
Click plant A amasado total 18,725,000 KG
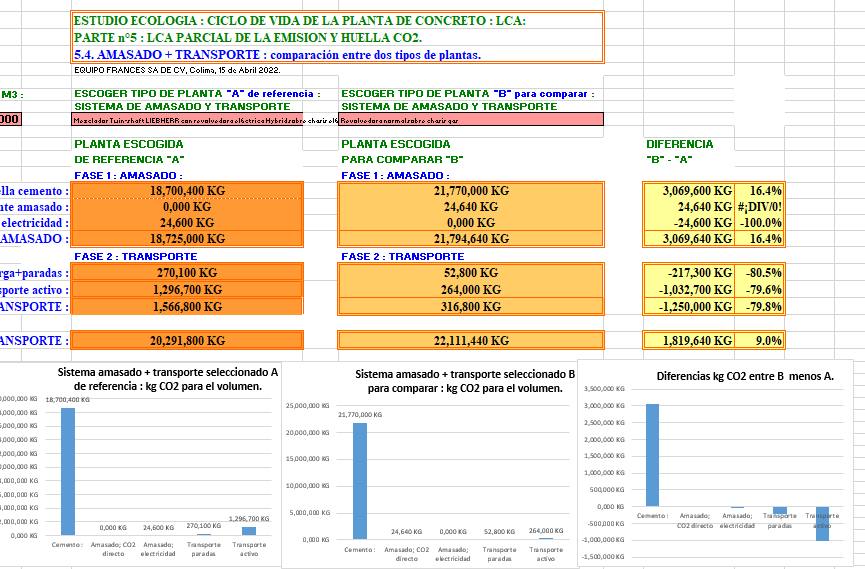(x=187, y=239)
